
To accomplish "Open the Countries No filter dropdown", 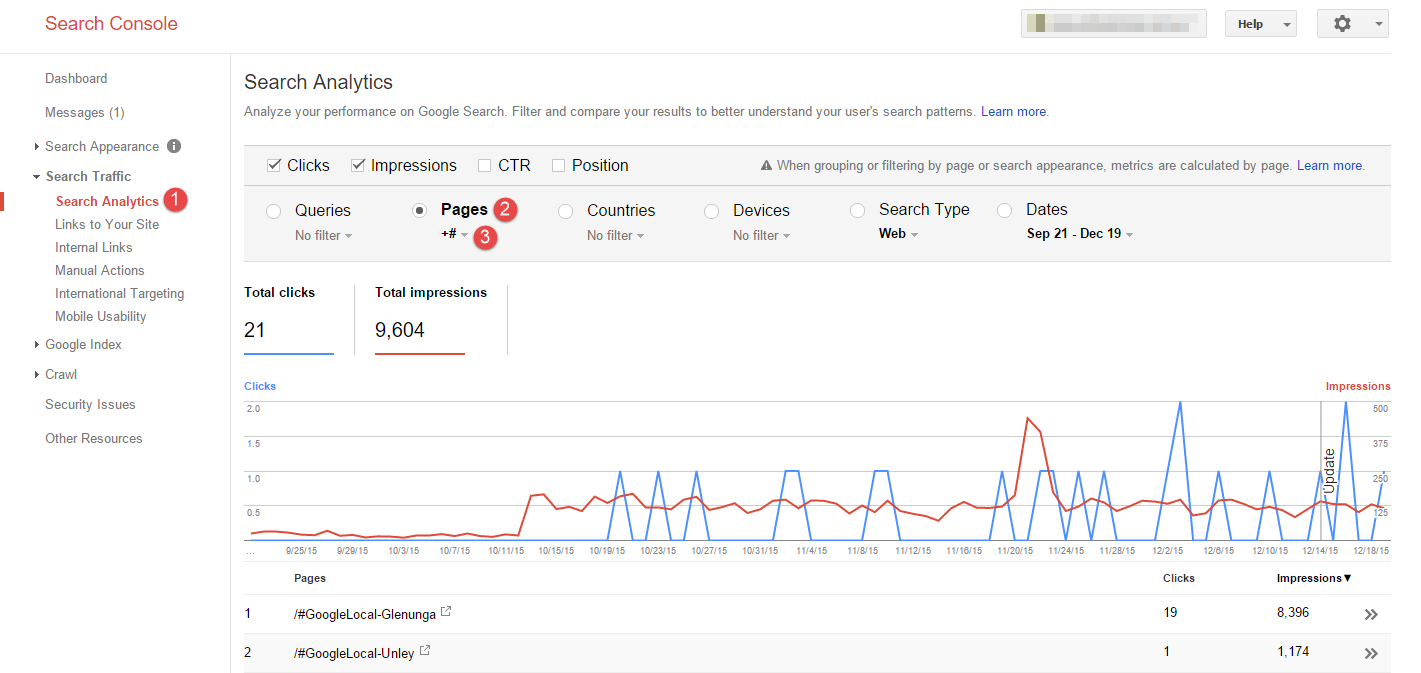I will pyautogui.click(x=616, y=236).
